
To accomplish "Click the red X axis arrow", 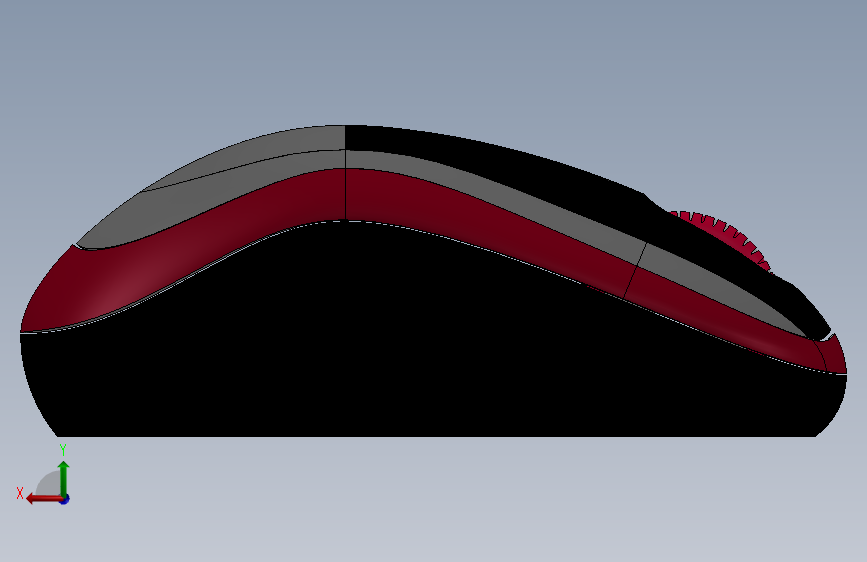I will [43, 499].
